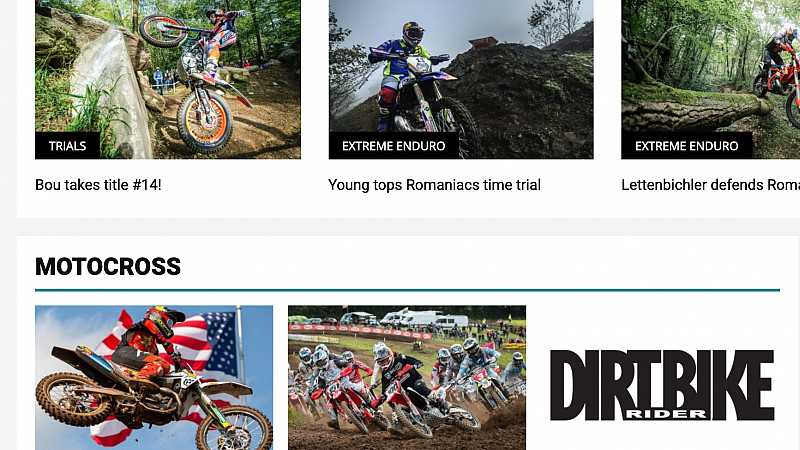Click the Romaniacs time trial rider photo
Screen dimensions: 800x450
pyautogui.click(x=461, y=80)
